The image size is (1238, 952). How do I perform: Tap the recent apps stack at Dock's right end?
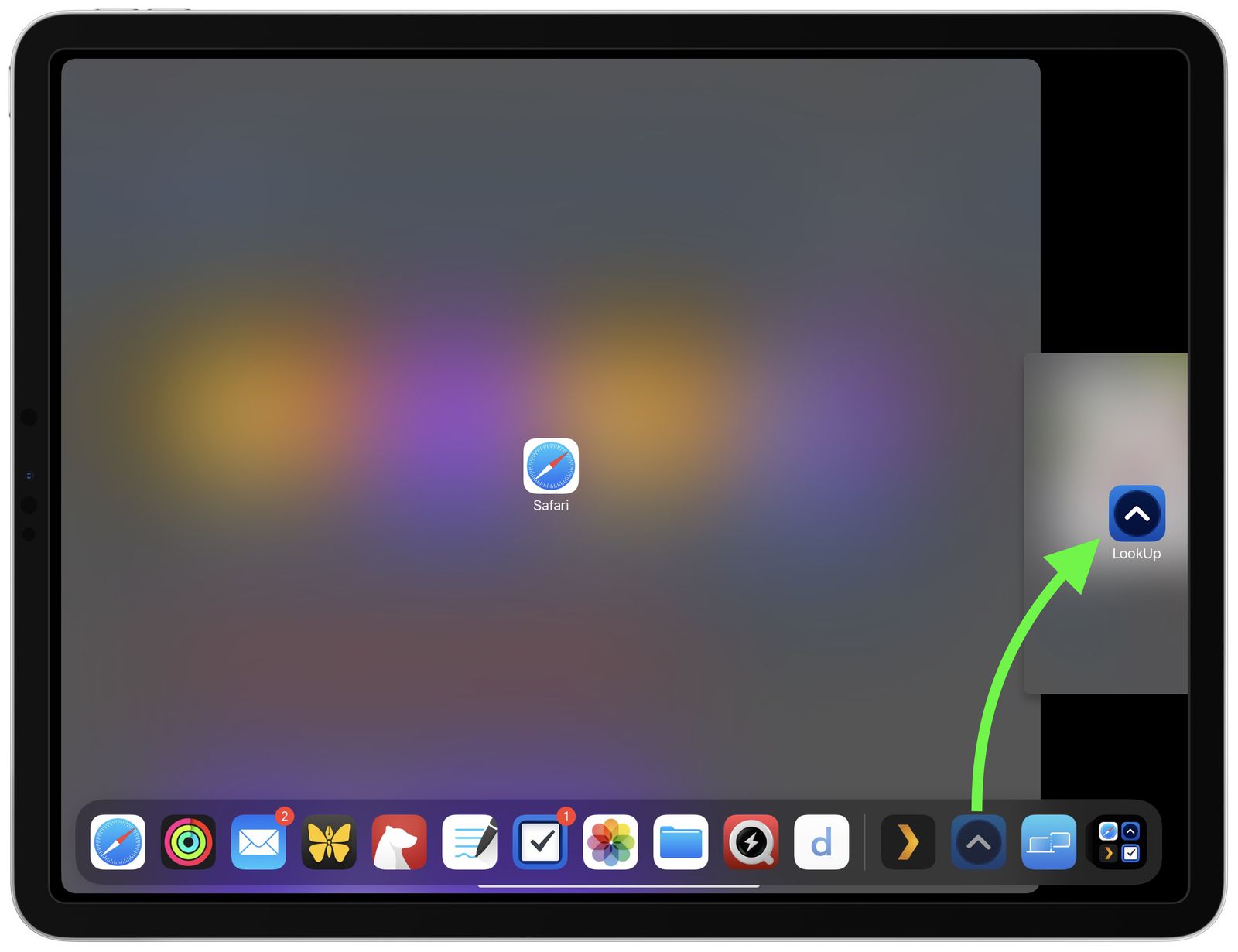point(1119,843)
